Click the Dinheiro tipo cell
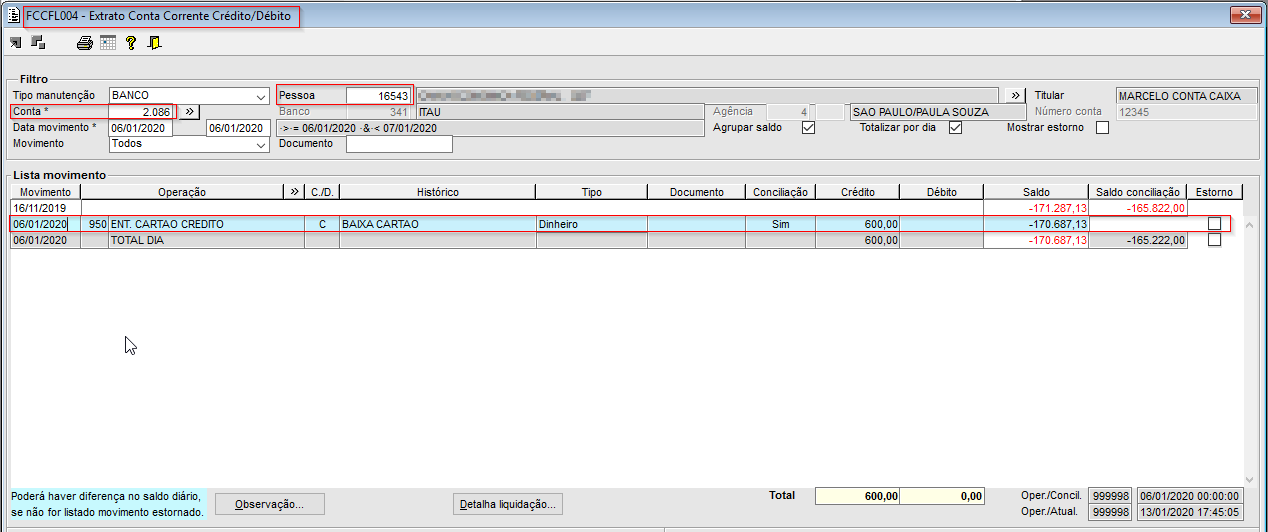Viewport: 1268px width, 532px height. click(592, 224)
